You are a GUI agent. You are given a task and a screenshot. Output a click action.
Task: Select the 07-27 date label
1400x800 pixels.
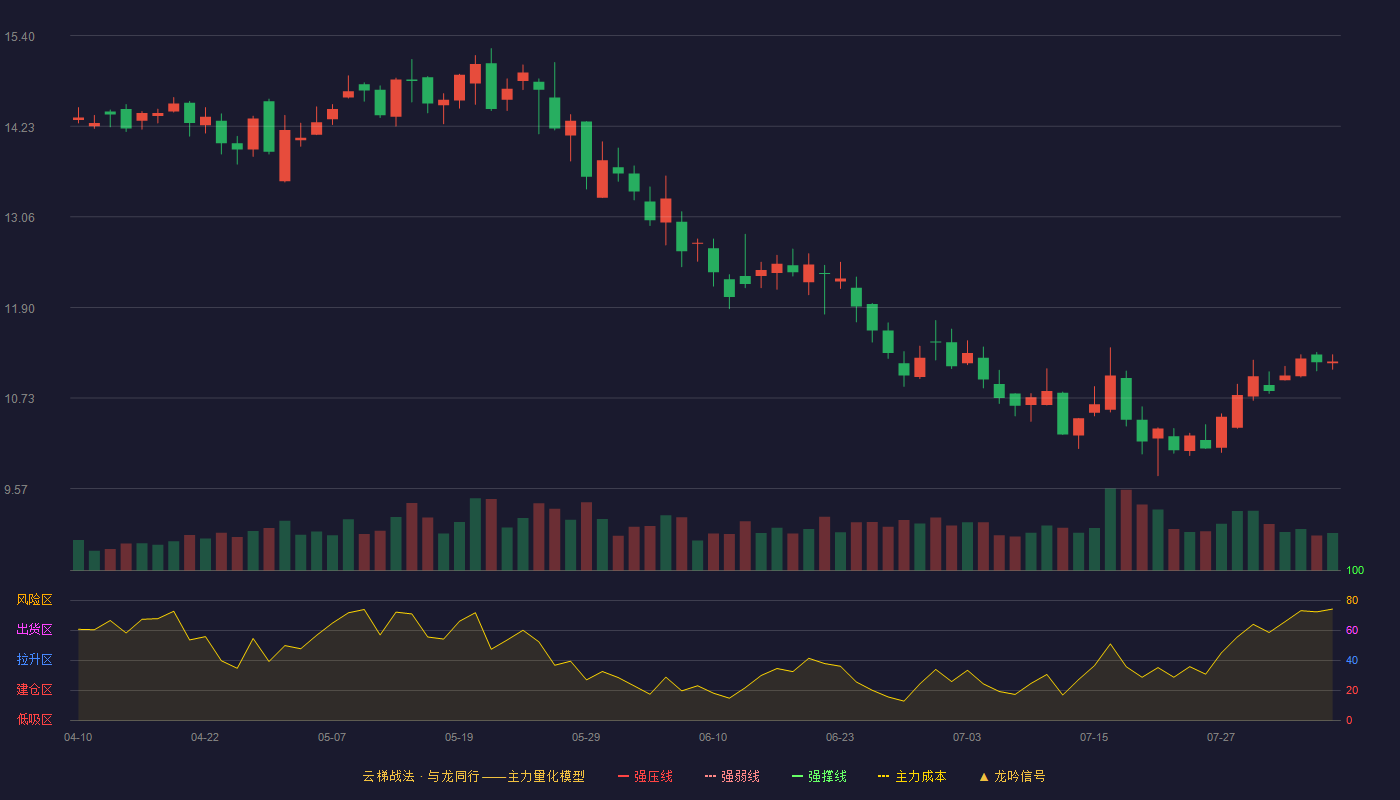click(x=1221, y=737)
